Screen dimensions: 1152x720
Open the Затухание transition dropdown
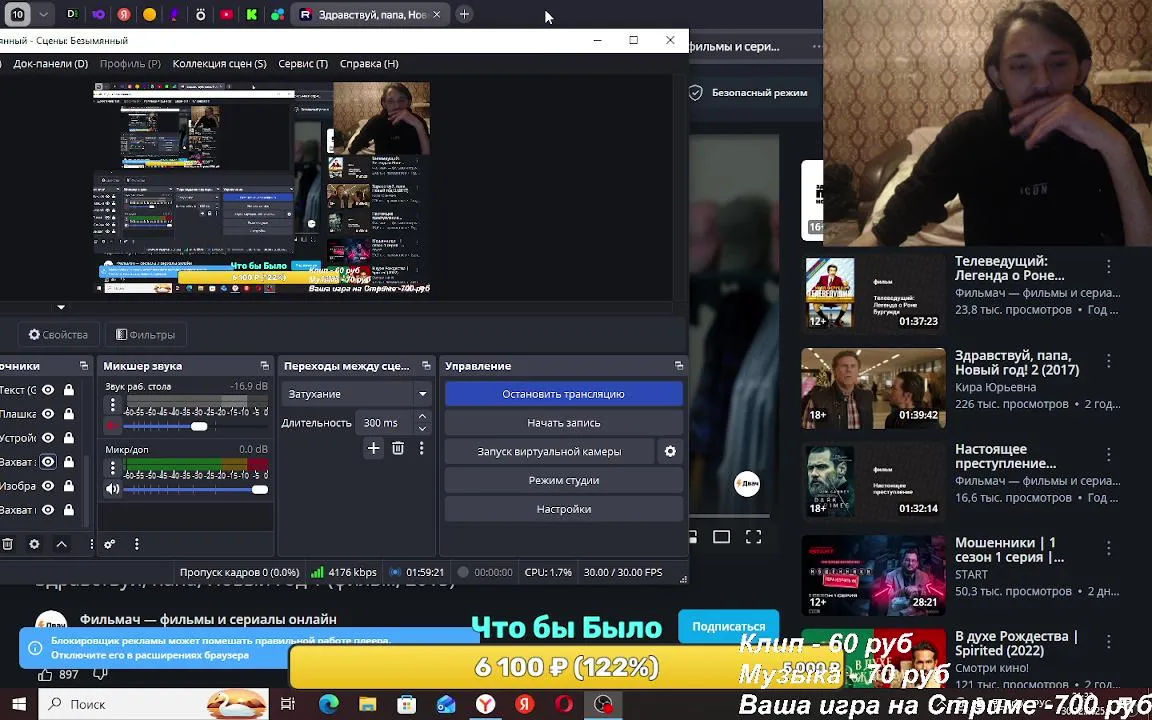(x=357, y=394)
